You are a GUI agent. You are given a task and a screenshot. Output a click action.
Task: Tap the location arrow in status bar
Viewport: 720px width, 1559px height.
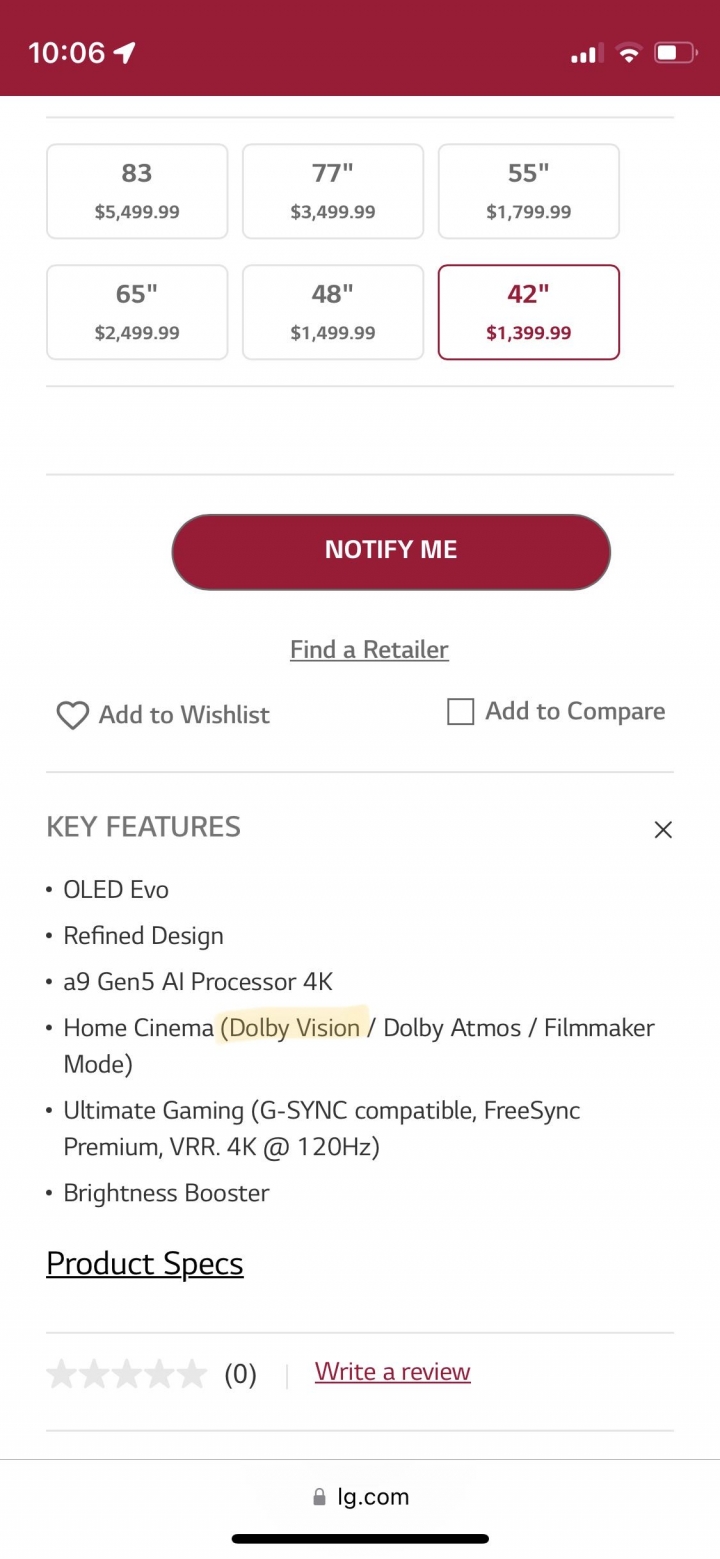[x=125, y=53]
